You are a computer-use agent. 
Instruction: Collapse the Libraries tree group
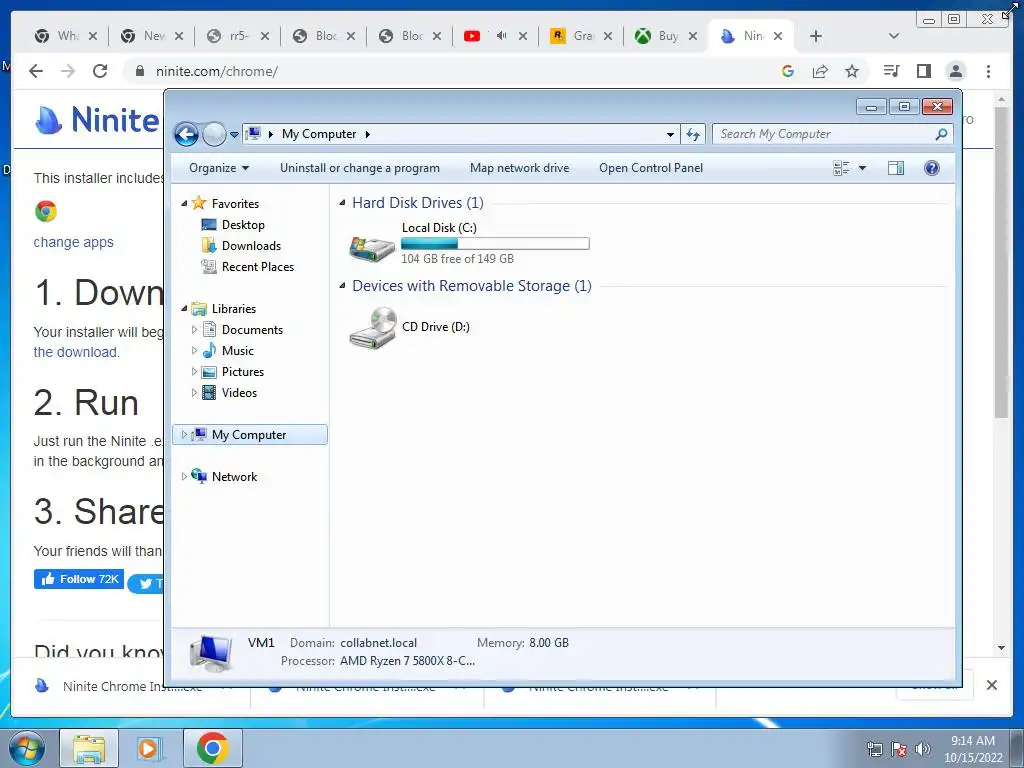click(x=184, y=308)
